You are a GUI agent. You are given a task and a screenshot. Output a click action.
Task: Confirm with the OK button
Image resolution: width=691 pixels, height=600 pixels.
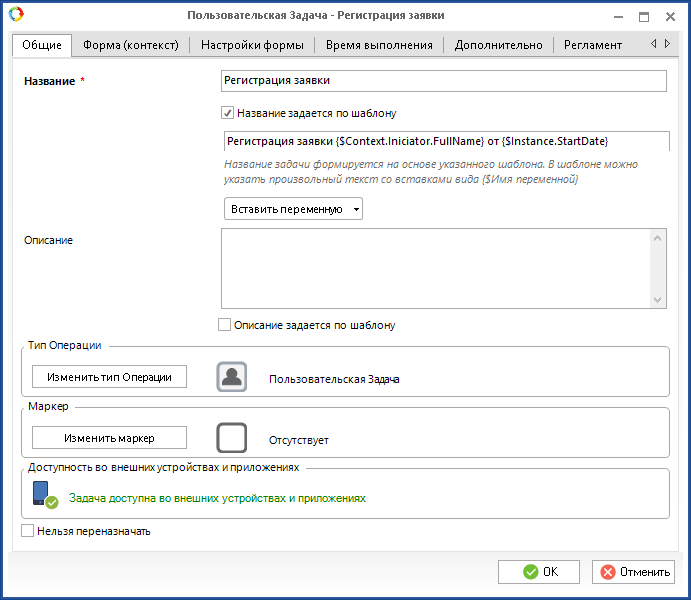(x=539, y=572)
